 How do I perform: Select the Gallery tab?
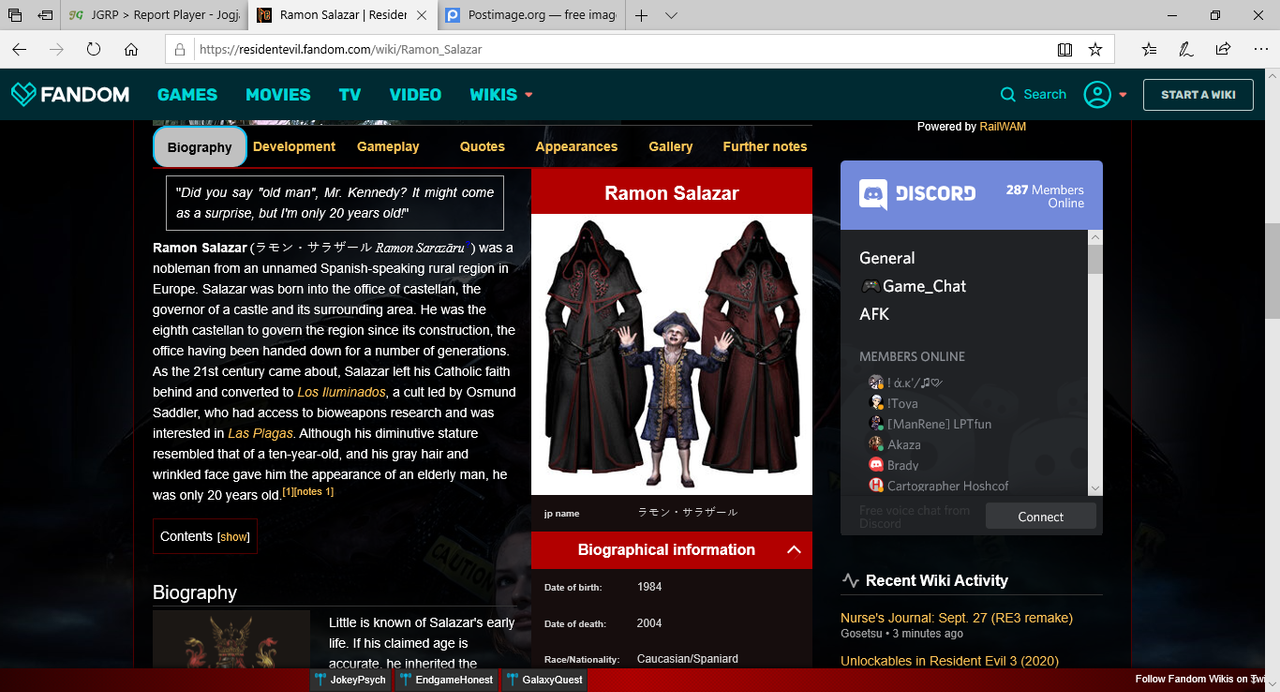670,146
